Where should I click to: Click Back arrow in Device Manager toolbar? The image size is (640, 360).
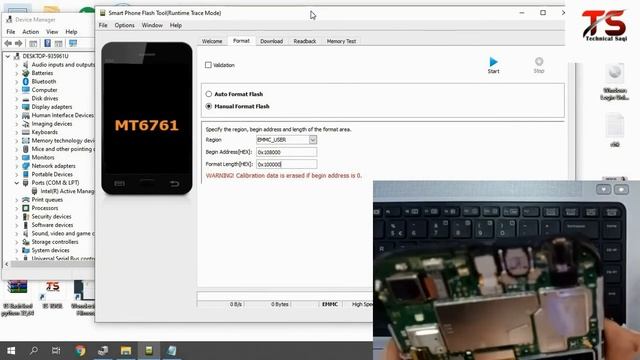pyautogui.click(x=8, y=43)
